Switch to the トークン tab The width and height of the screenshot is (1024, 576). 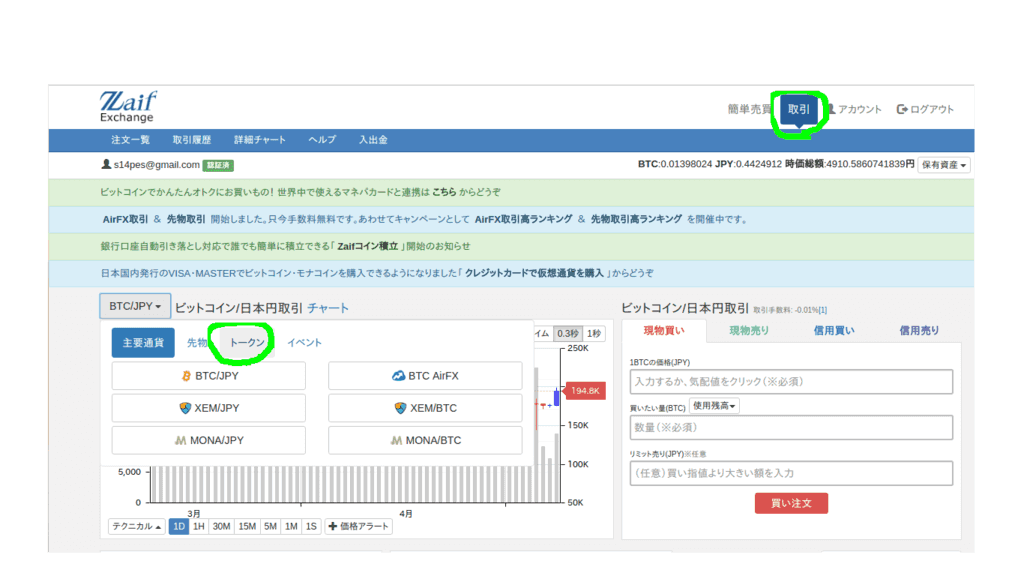(x=247, y=343)
